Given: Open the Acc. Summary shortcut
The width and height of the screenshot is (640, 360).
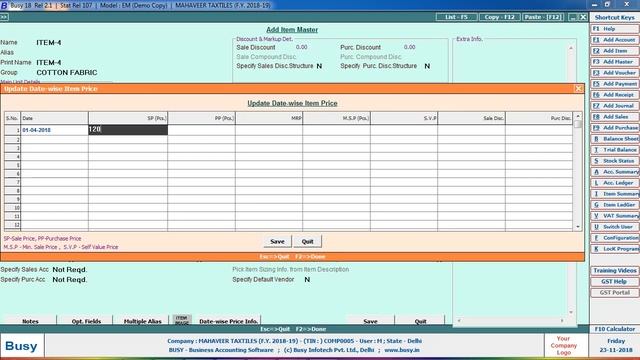Looking at the screenshot, I should pos(615,172).
